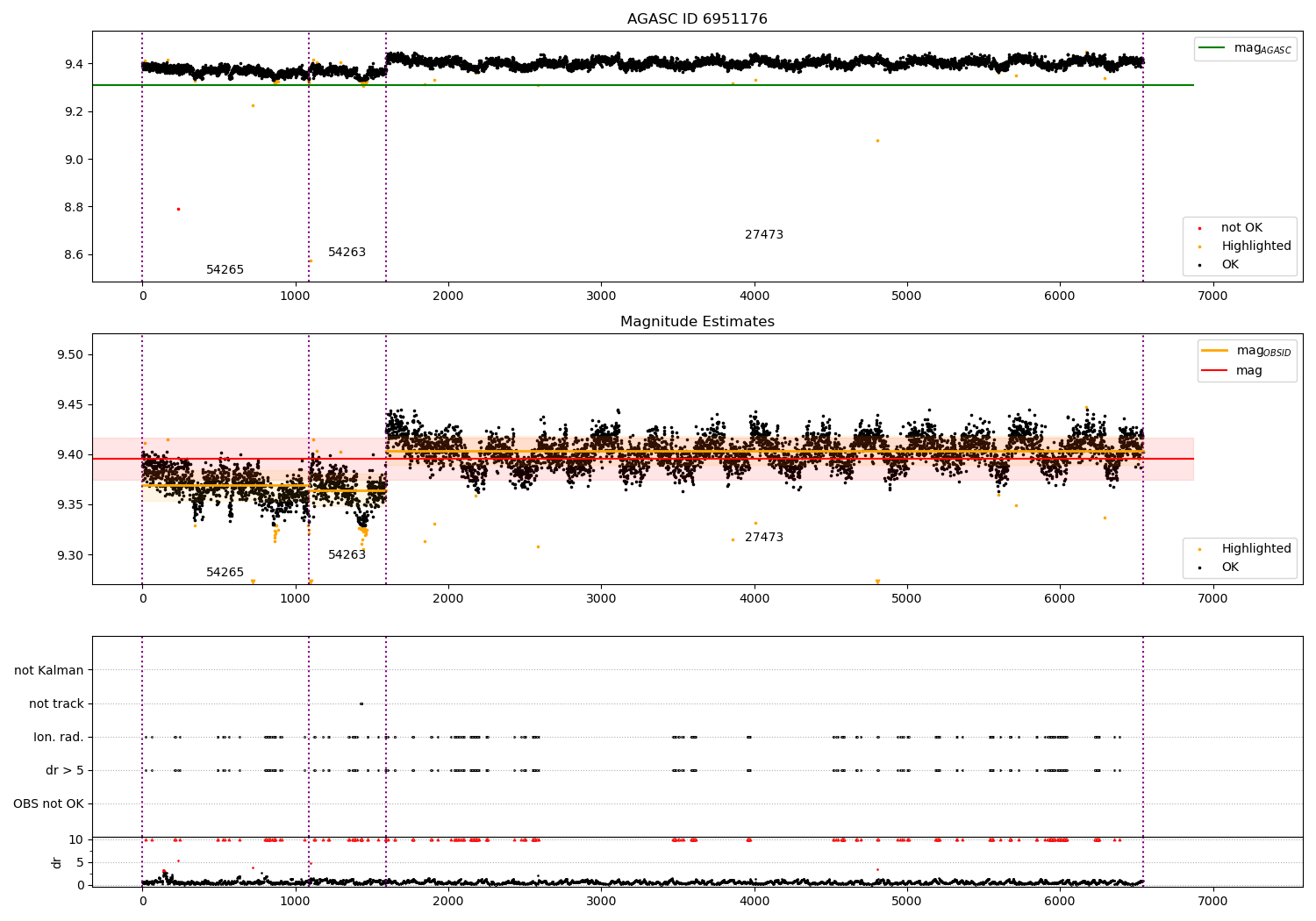
Task: Click y-axis tick 10 on the dr axis
Action: tap(76, 840)
